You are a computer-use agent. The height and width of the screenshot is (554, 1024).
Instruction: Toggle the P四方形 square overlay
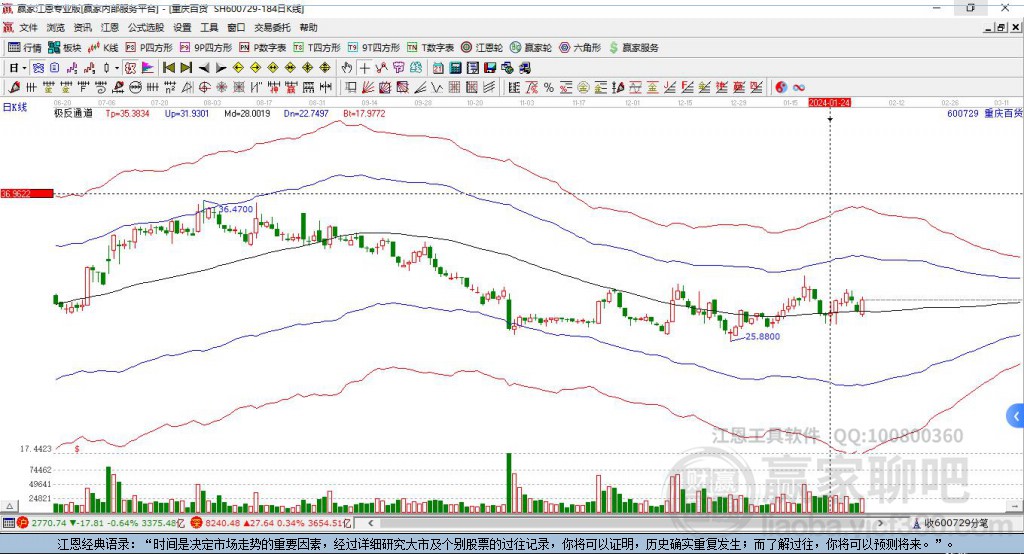pos(149,48)
